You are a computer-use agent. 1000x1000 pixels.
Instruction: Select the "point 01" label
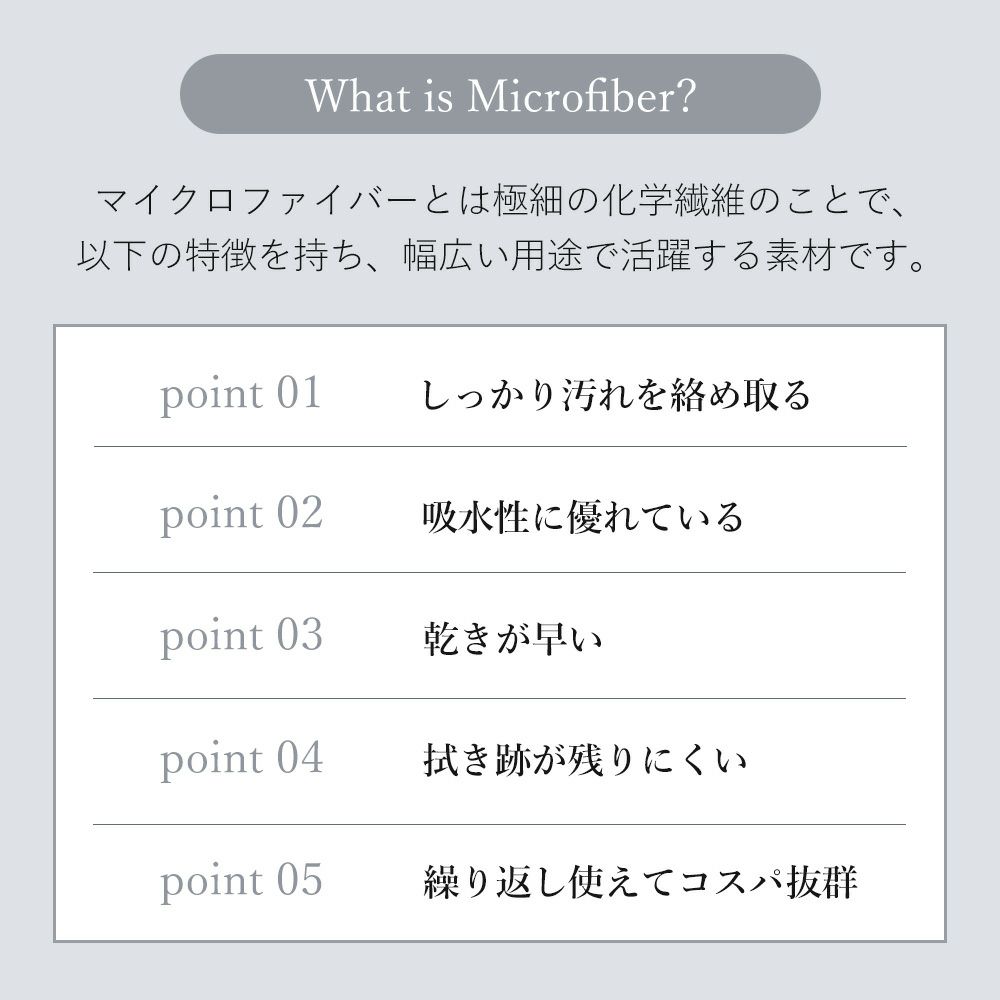(x=241, y=393)
